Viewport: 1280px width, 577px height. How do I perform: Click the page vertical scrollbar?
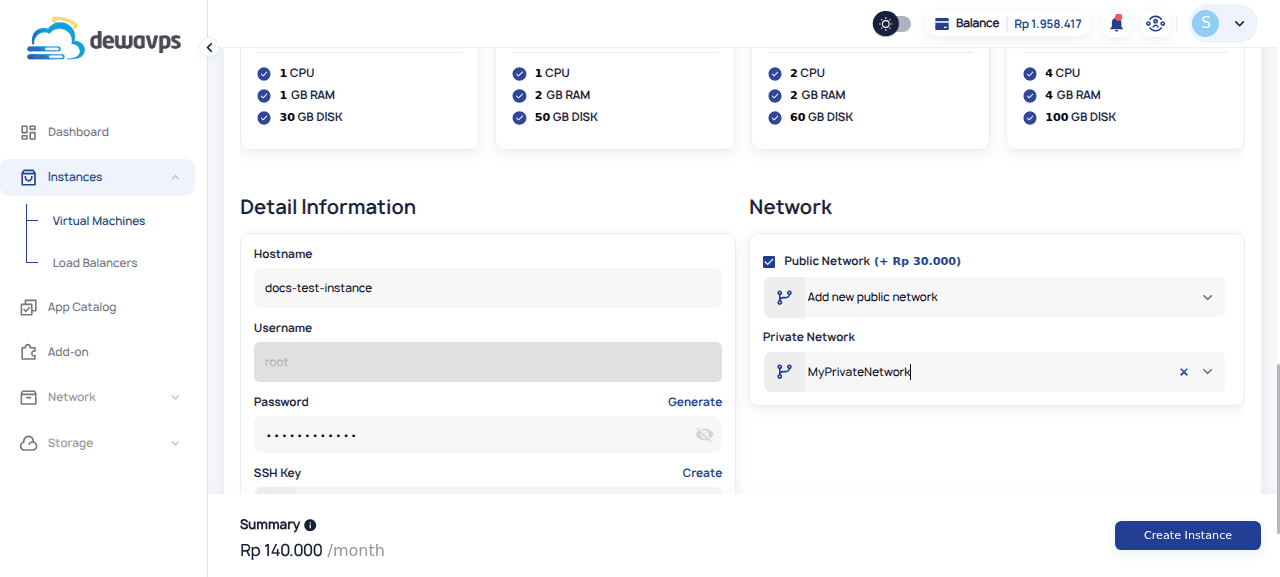tap(1276, 450)
